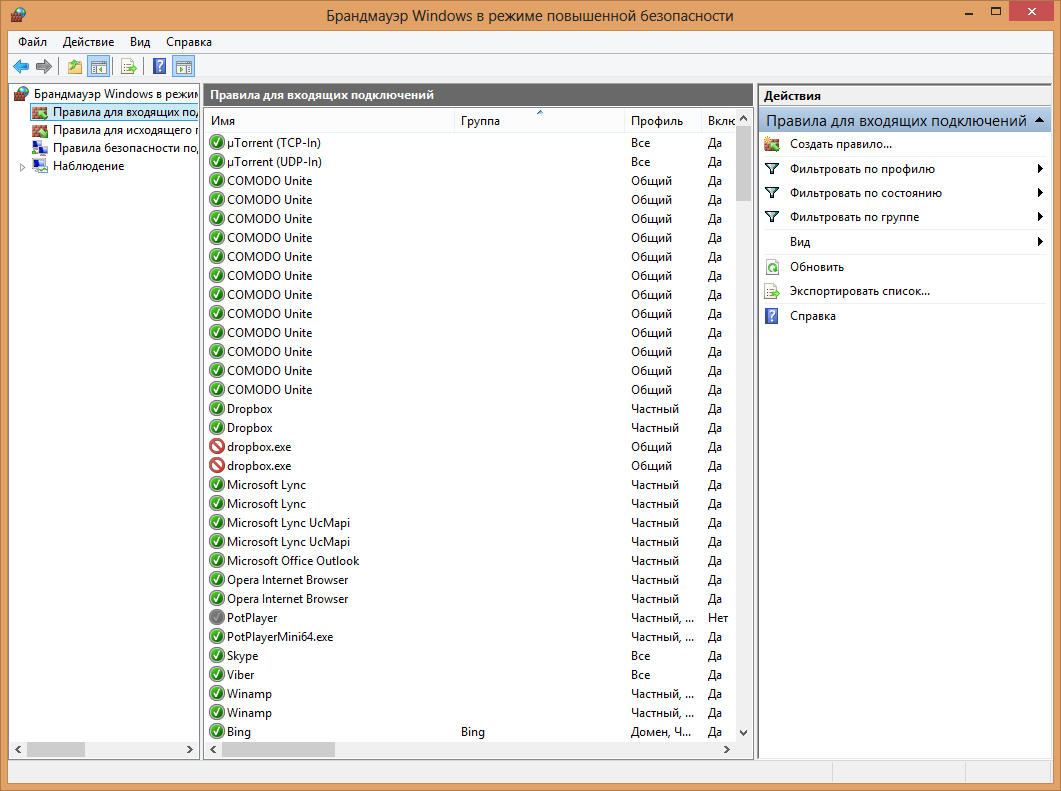Expand the Наблюдение tree node
Screen dimensions: 1061x791
tap(22, 166)
